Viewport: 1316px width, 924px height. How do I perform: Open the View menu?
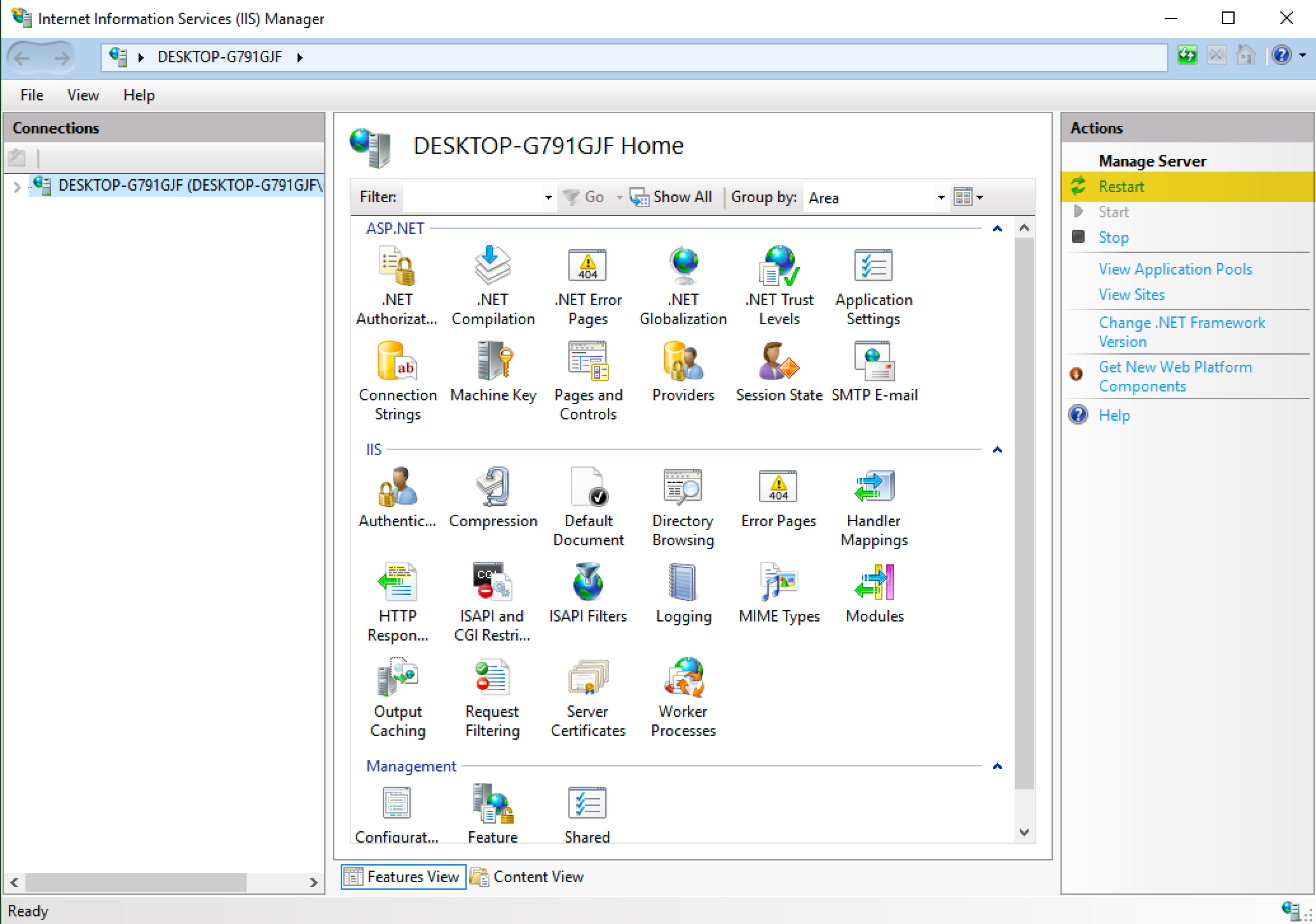83,95
